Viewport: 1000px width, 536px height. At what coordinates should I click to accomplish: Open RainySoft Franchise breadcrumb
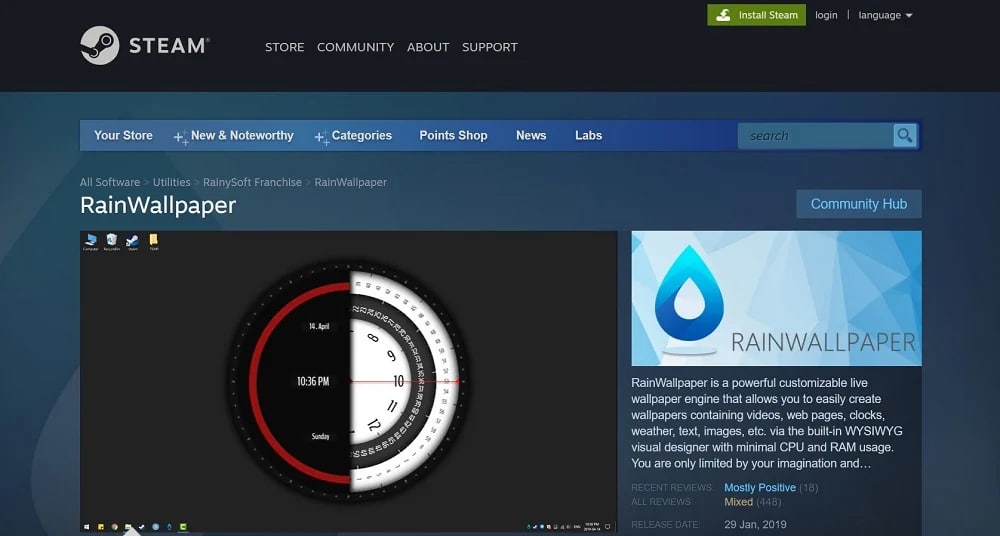coord(253,182)
